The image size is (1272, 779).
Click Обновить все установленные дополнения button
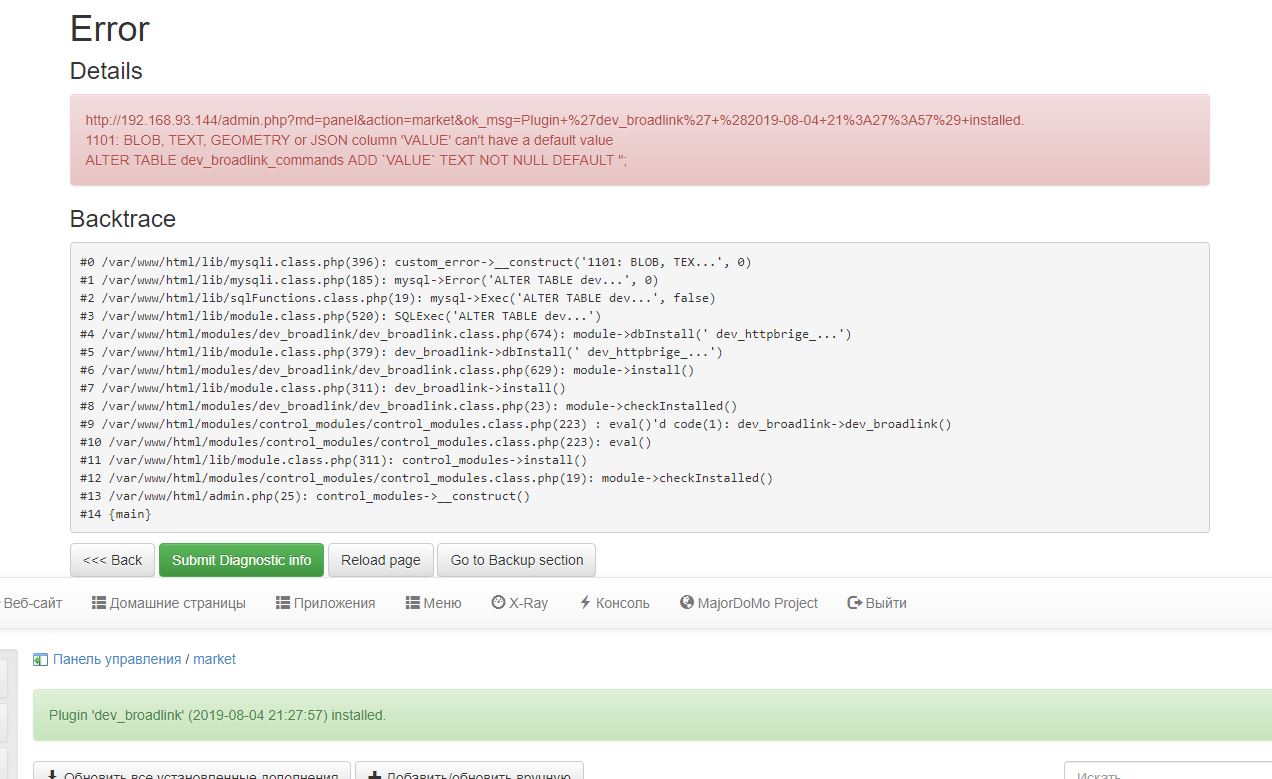(x=192, y=771)
